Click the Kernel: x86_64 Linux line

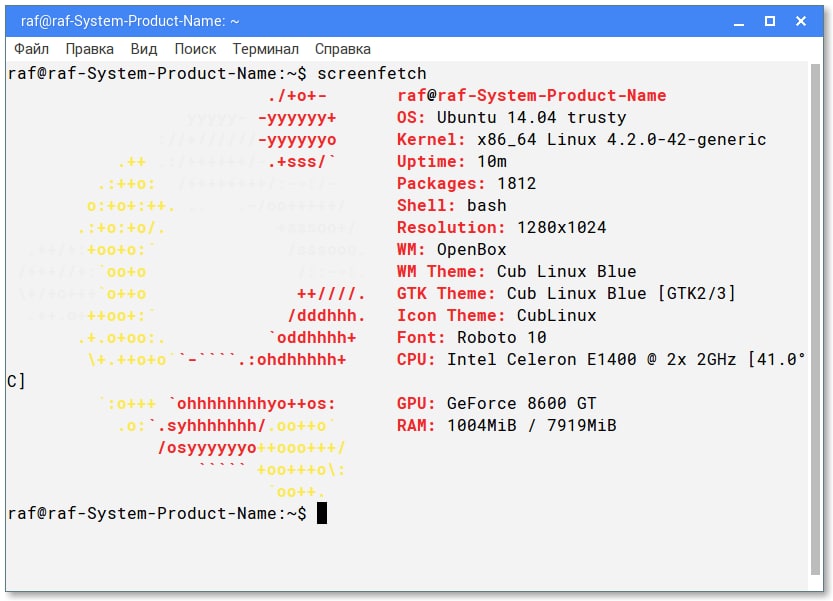pyautogui.click(x=581, y=140)
